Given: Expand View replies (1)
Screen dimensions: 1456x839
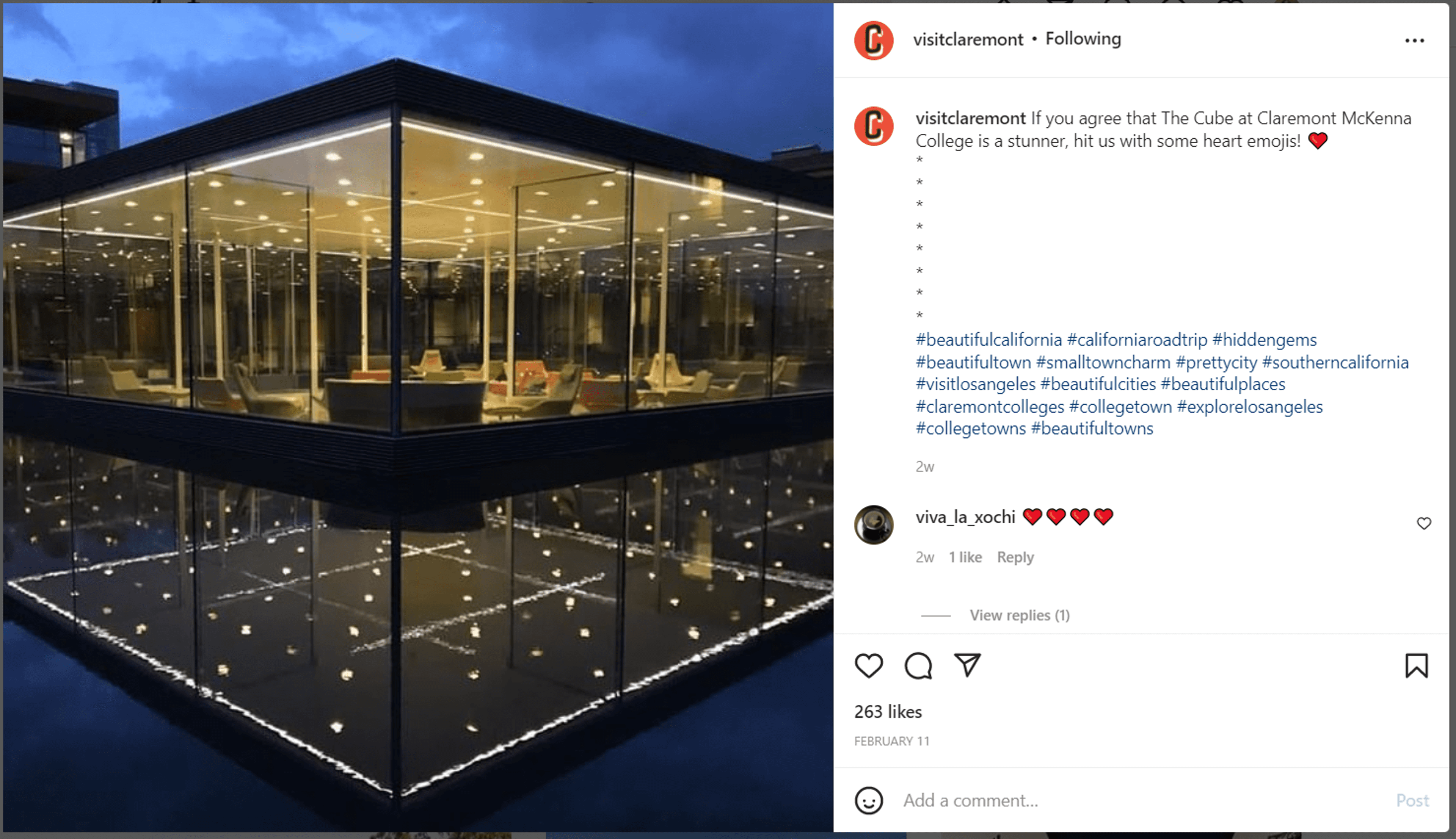Looking at the screenshot, I should [x=1019, y=615].
